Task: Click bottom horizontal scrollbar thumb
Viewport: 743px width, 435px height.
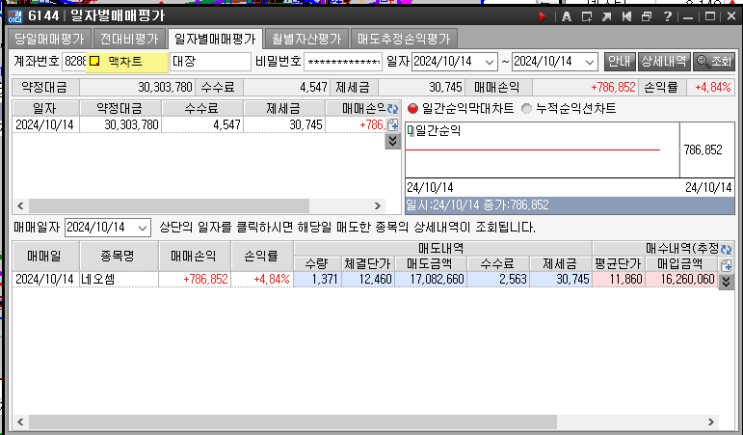Action: point(293,422)
